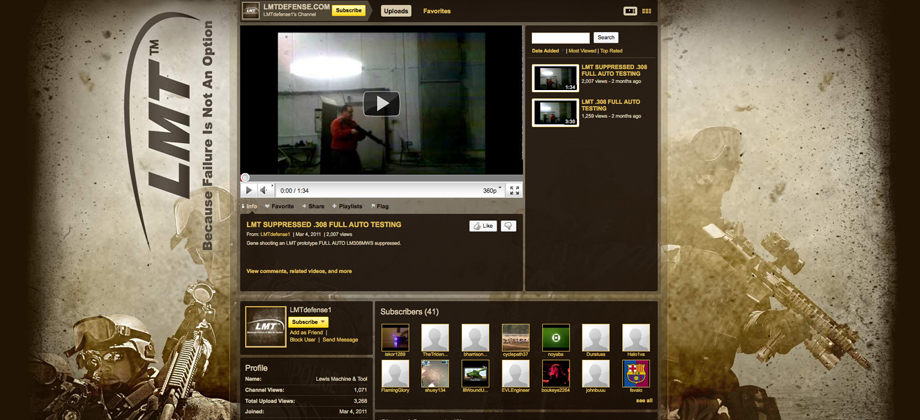Screen dimensions: 920x420
Task: Open thumbnail of LMT .308 FULL AUTO video
Action: coord(555,113)
